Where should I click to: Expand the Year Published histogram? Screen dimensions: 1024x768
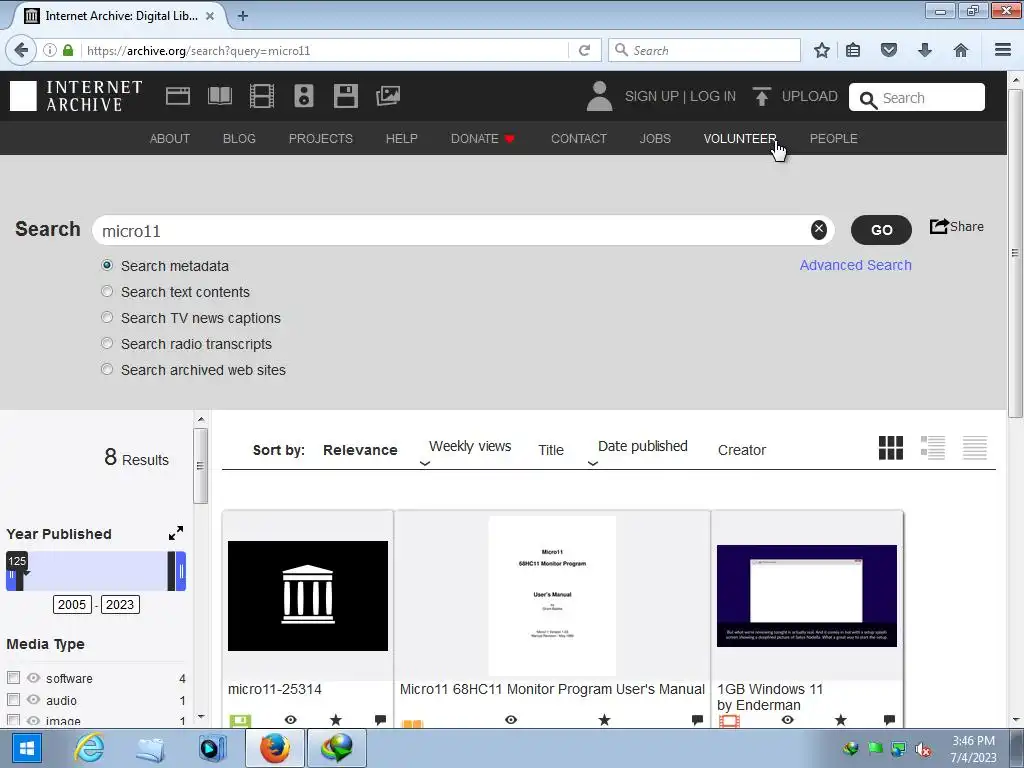click(x=176, y=533)
